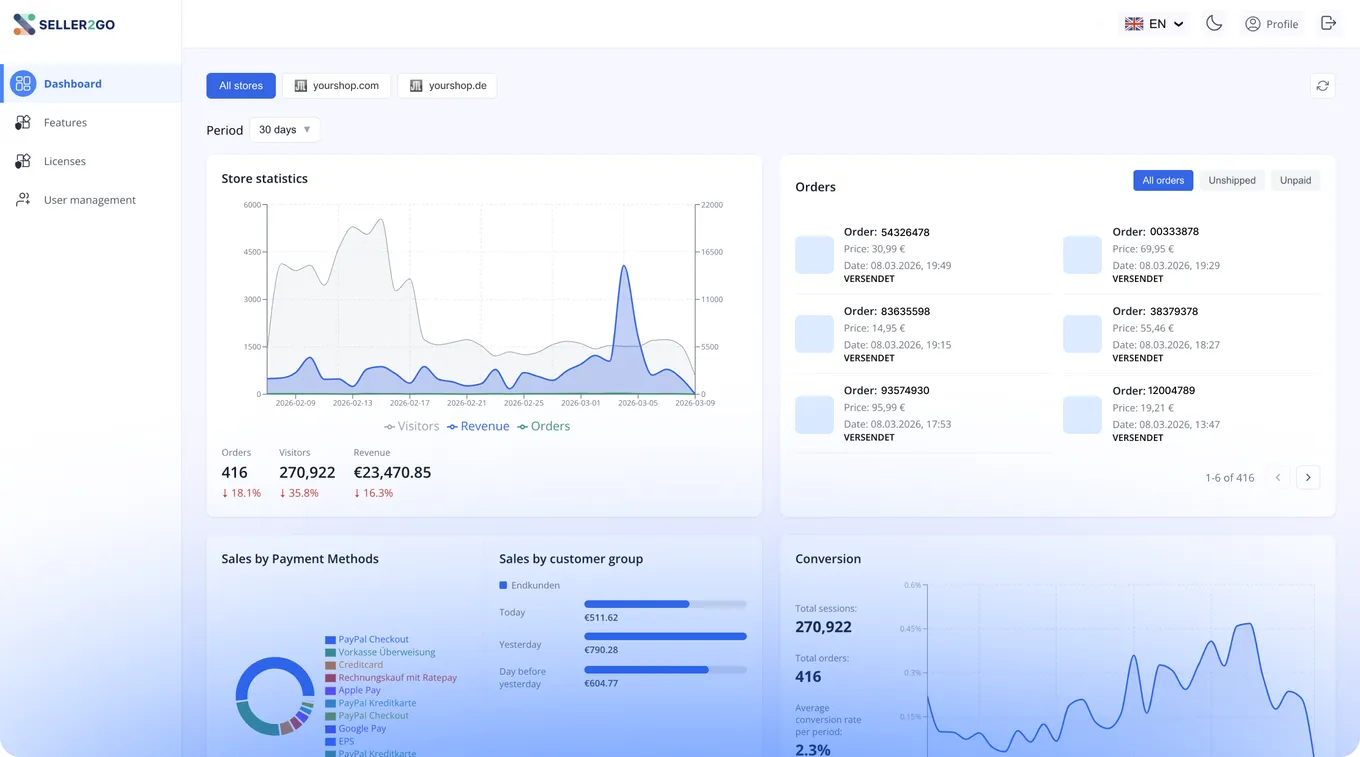Click the Sales by Payment Methods heading
Image resolution: width=1360 pixels, height=757 pixels.
[300, 559]
